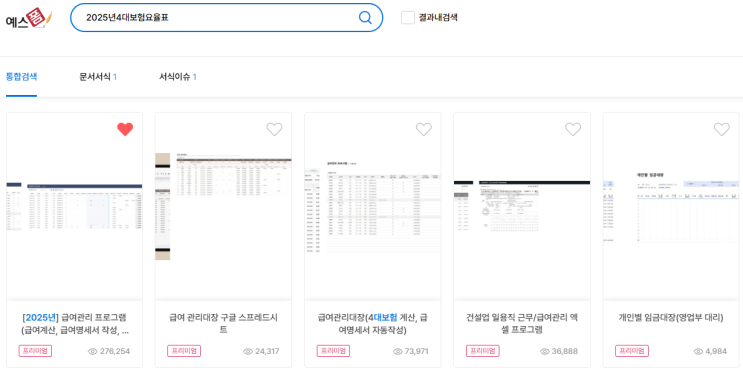Favorite the 급여관리대장(4대보험 계산) card heart

coord(424,129)
